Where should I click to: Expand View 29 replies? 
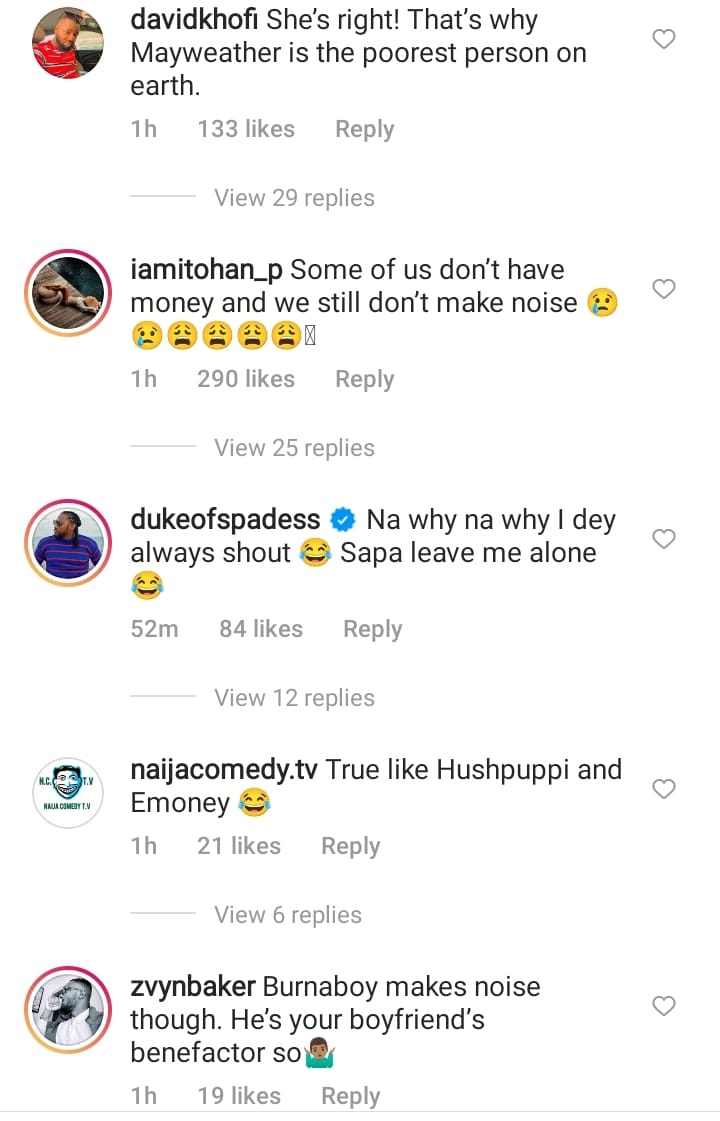[294, 198]
